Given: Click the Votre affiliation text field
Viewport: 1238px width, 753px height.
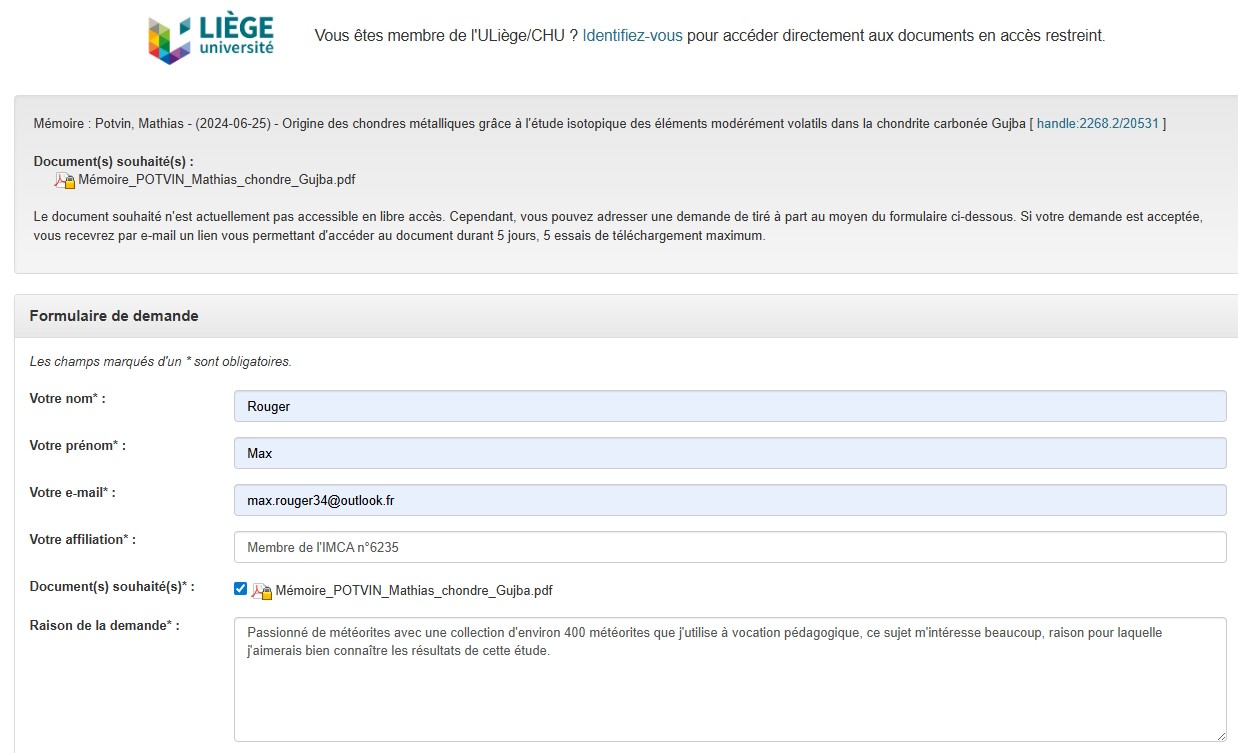Looking at the screenshot, I should [x=729, y=547].
